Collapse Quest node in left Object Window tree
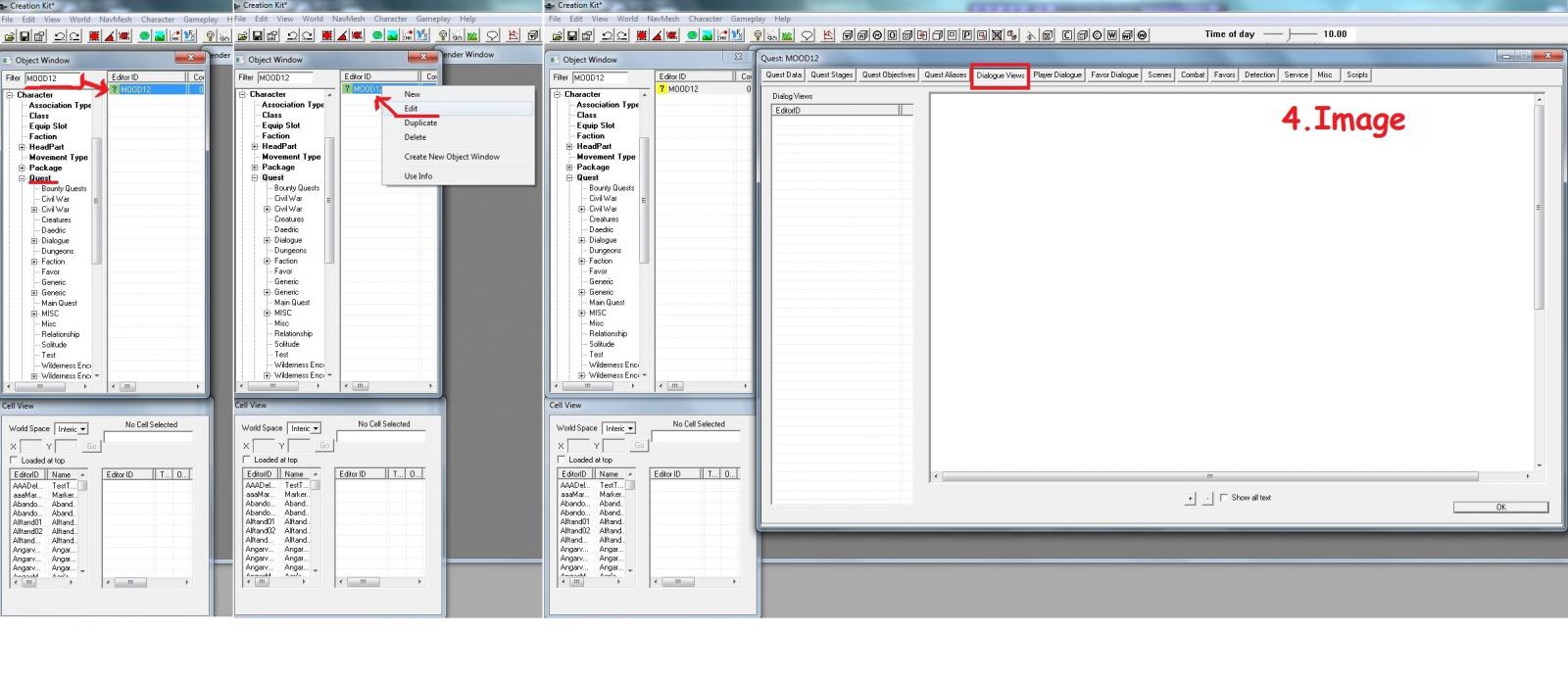 [x=22, y=178]
